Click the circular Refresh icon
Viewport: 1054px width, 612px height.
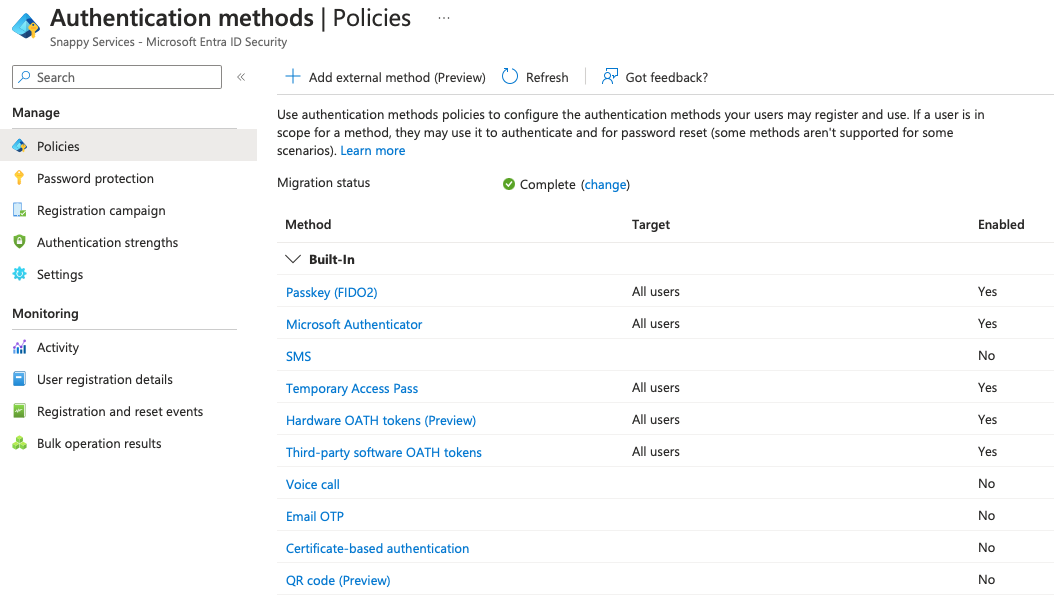point(510,77)
